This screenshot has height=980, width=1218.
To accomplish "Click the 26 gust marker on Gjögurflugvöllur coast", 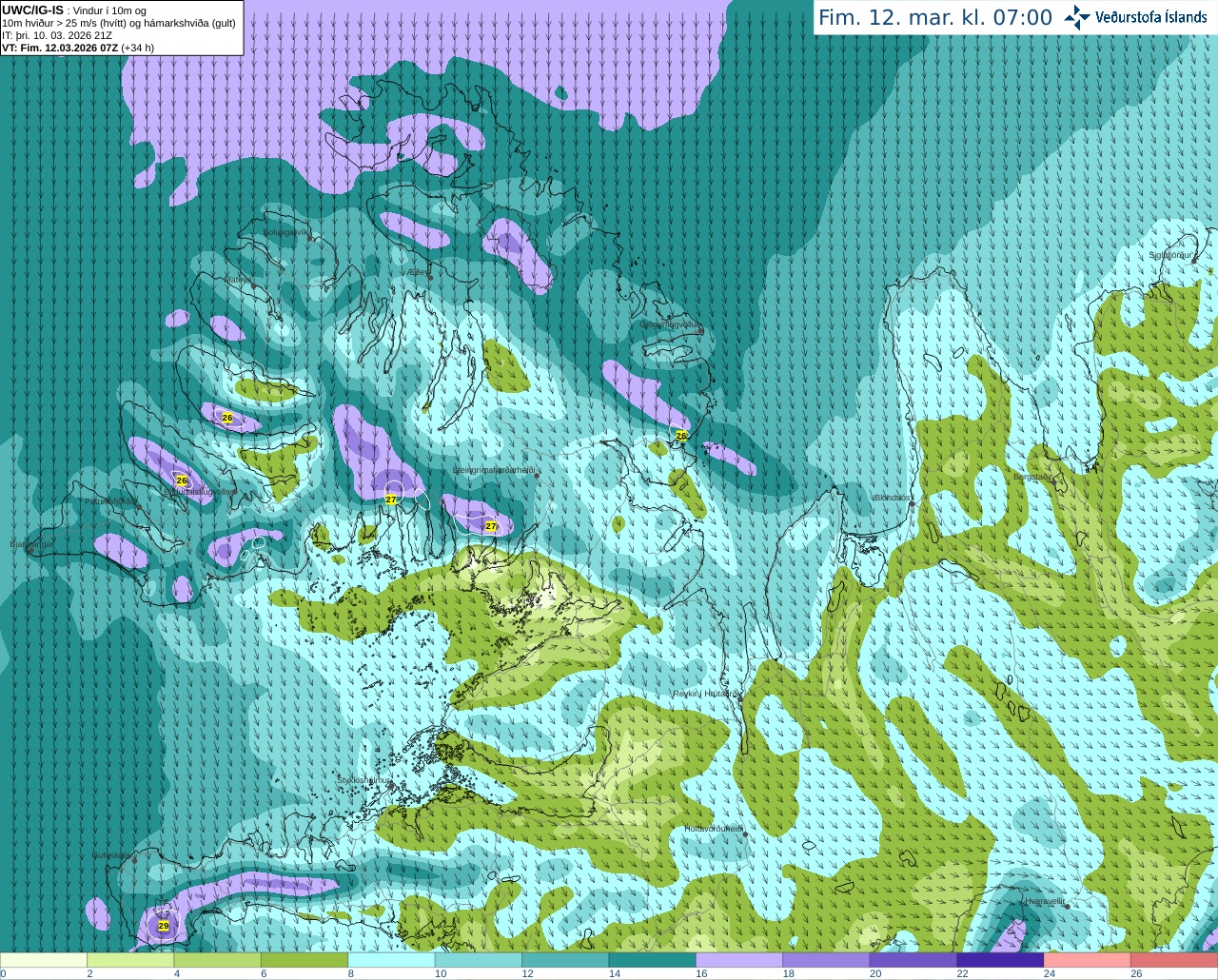I will [681, 435].
